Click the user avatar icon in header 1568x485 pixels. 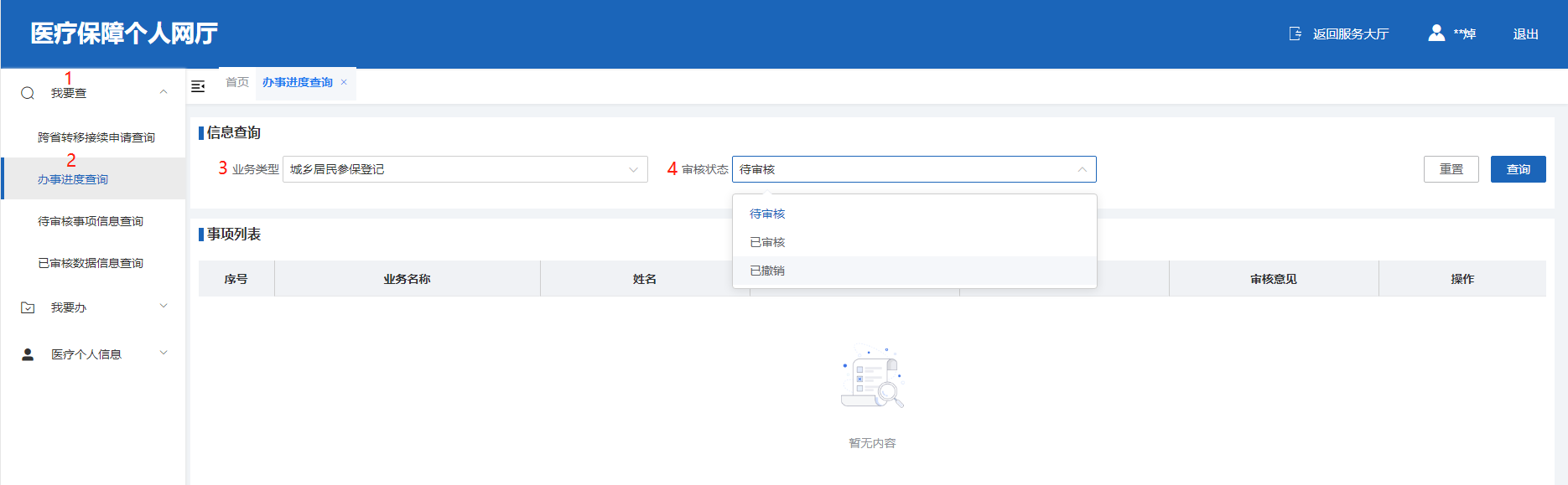click(1436, 34)
